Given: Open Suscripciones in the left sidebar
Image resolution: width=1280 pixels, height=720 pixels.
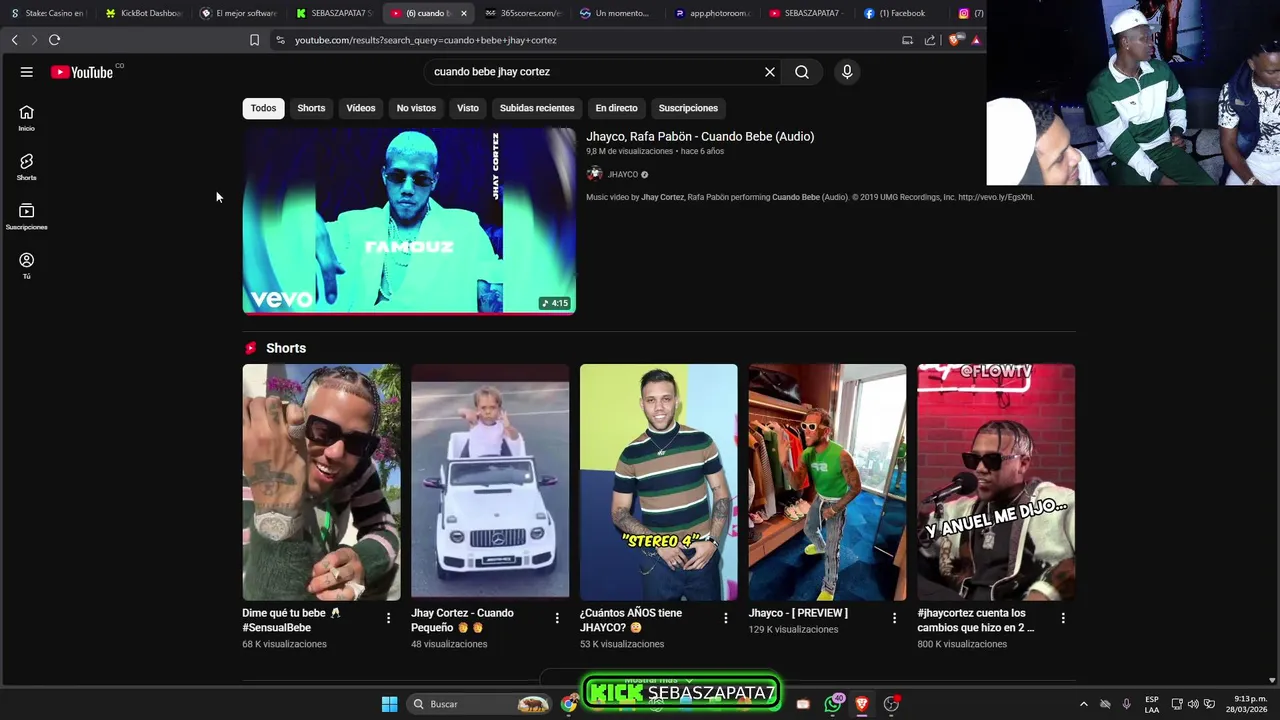Looking at the screenshot, I should 27,216.
